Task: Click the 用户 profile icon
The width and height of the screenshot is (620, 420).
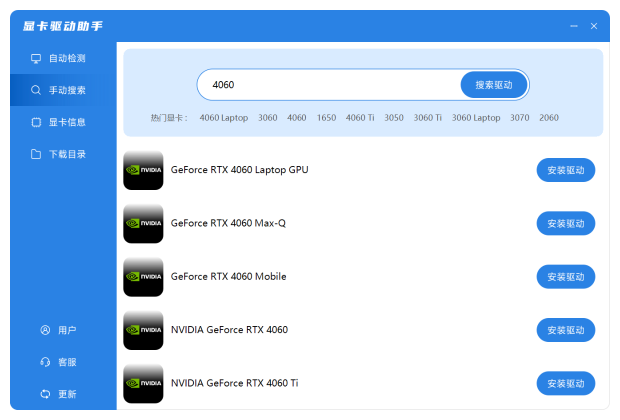Action: pyautogui.click(x=45, y=330)
